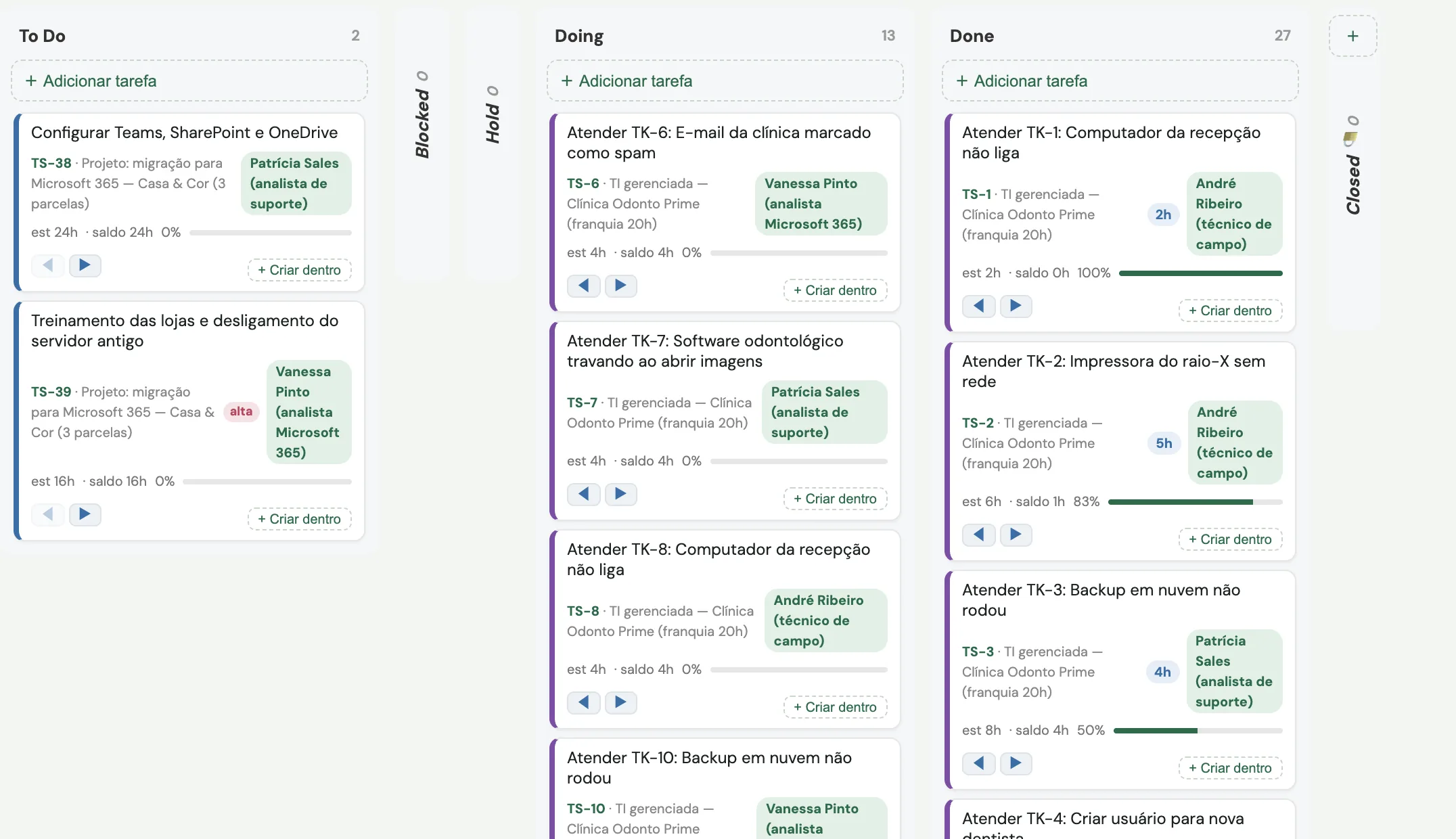This screenshot has width=1456, height=839.
Task: Move TK-1 card right with arrow
Action: click(1016, 306)
